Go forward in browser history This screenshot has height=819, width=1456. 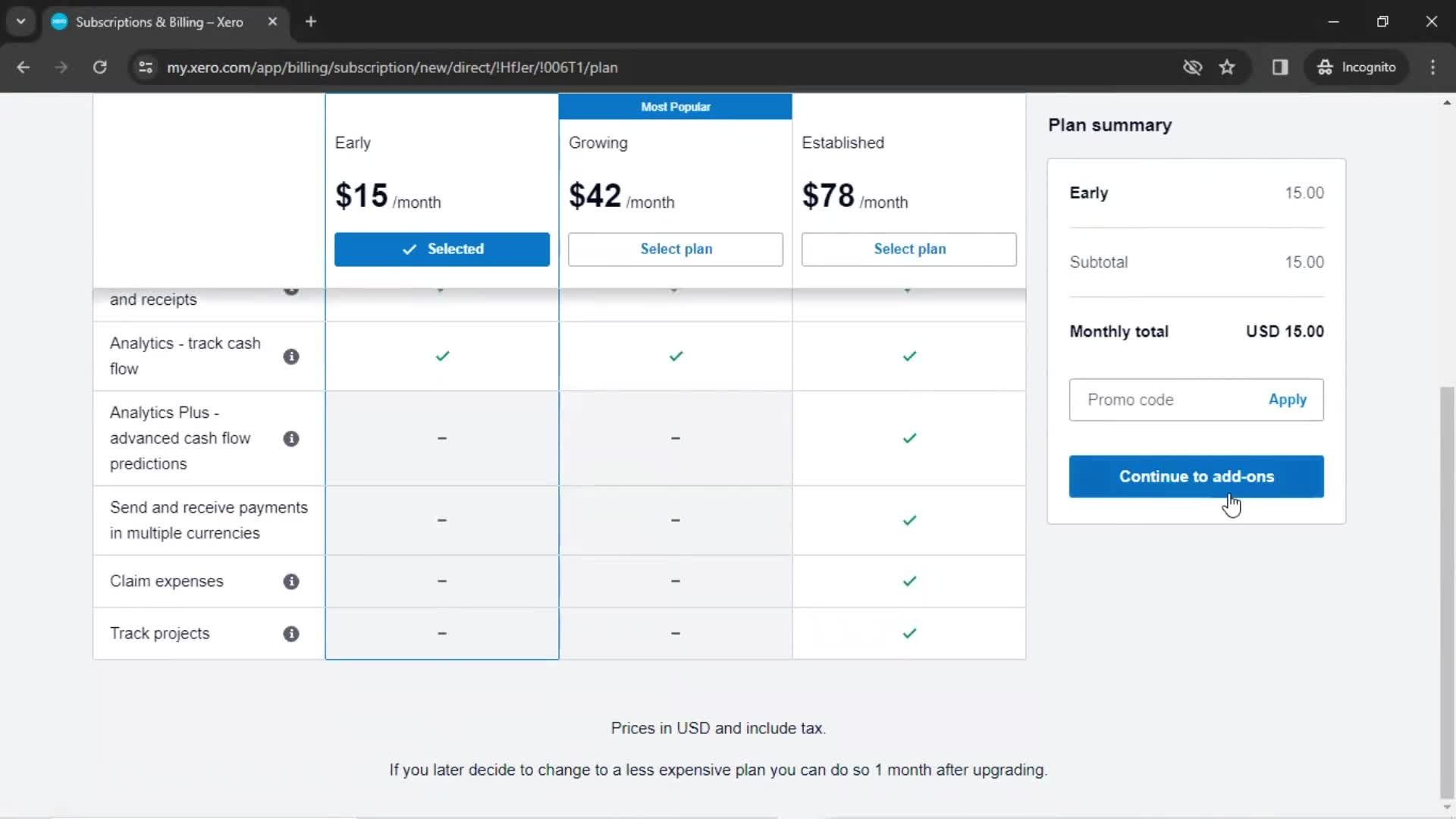pos(61,67)
